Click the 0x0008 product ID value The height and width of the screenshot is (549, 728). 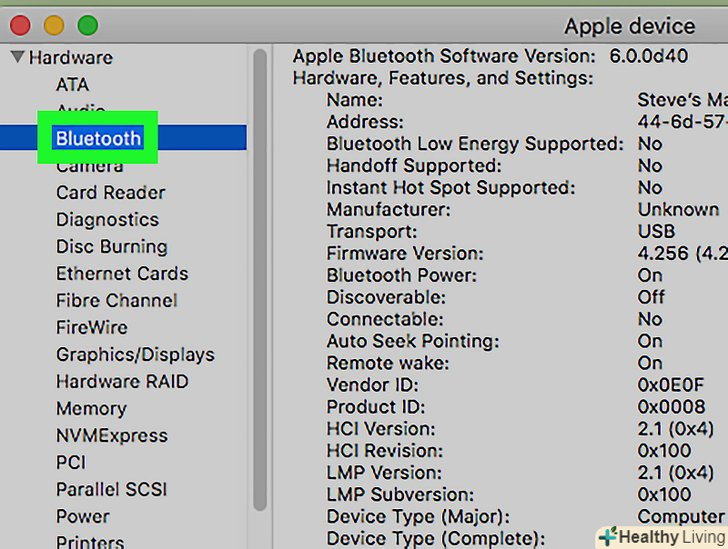click(671, 407)
